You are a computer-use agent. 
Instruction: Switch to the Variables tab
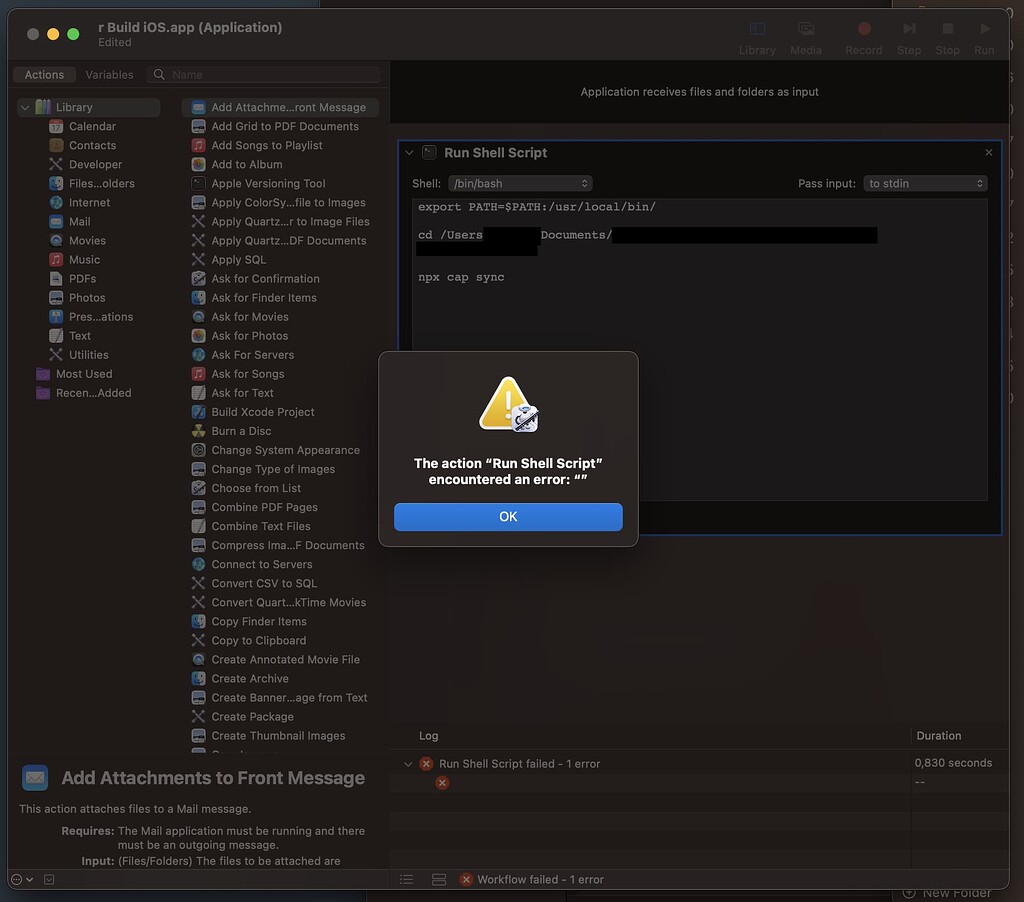(x=109, y=74)
